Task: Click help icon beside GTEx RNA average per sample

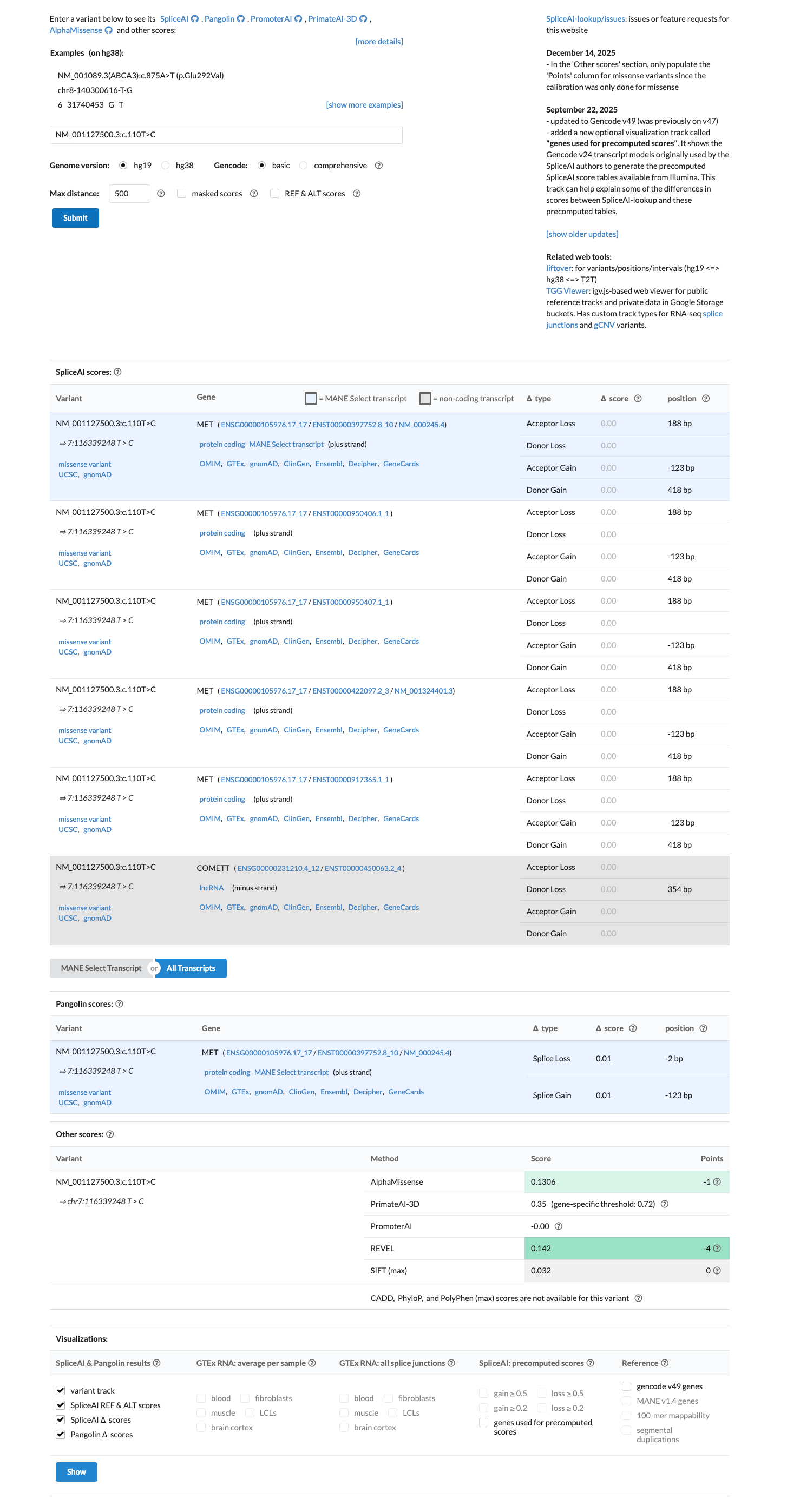Action: point(312,1363)
